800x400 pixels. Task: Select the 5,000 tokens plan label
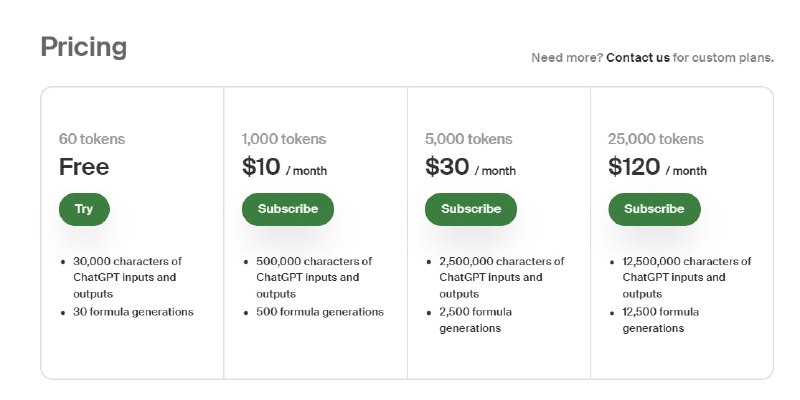point(467,139)
